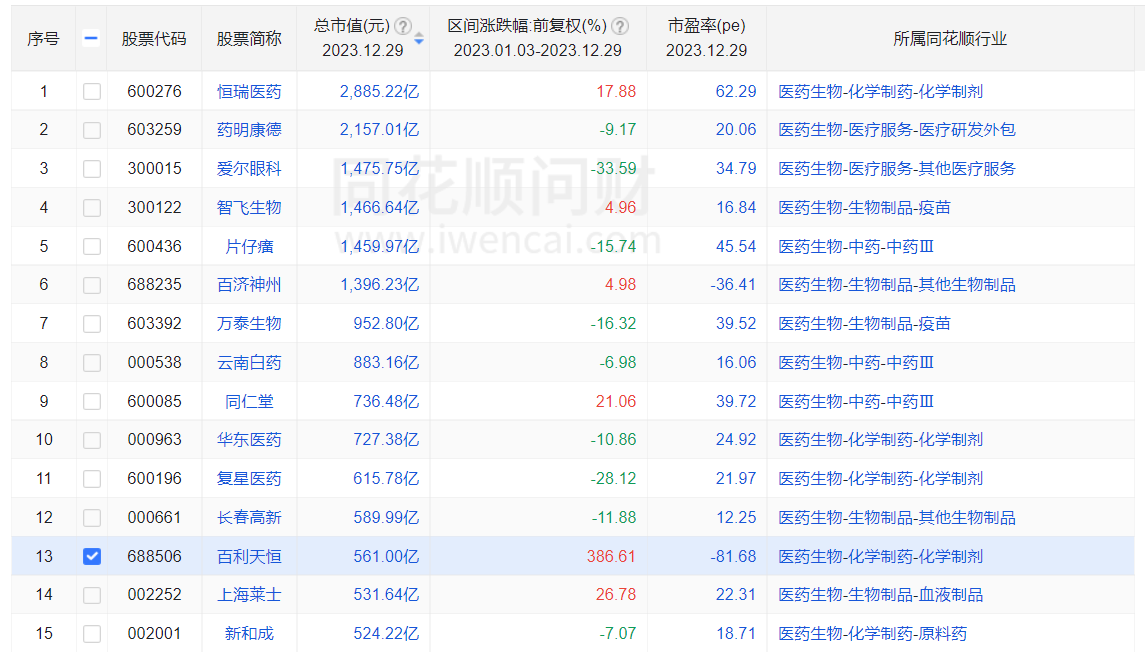Screen dimensions: 1145x652
Task: Check the box for 上海莱士 row
Action: pyautogui.click(x=92, y=595)
